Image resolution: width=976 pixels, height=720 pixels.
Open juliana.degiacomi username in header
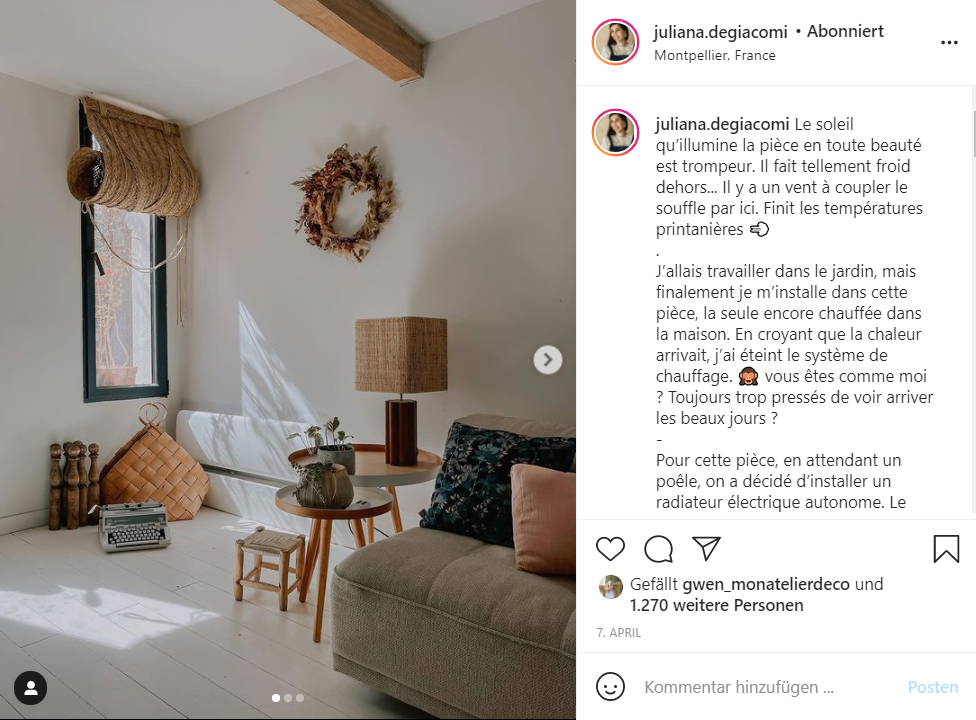(720, 32)
